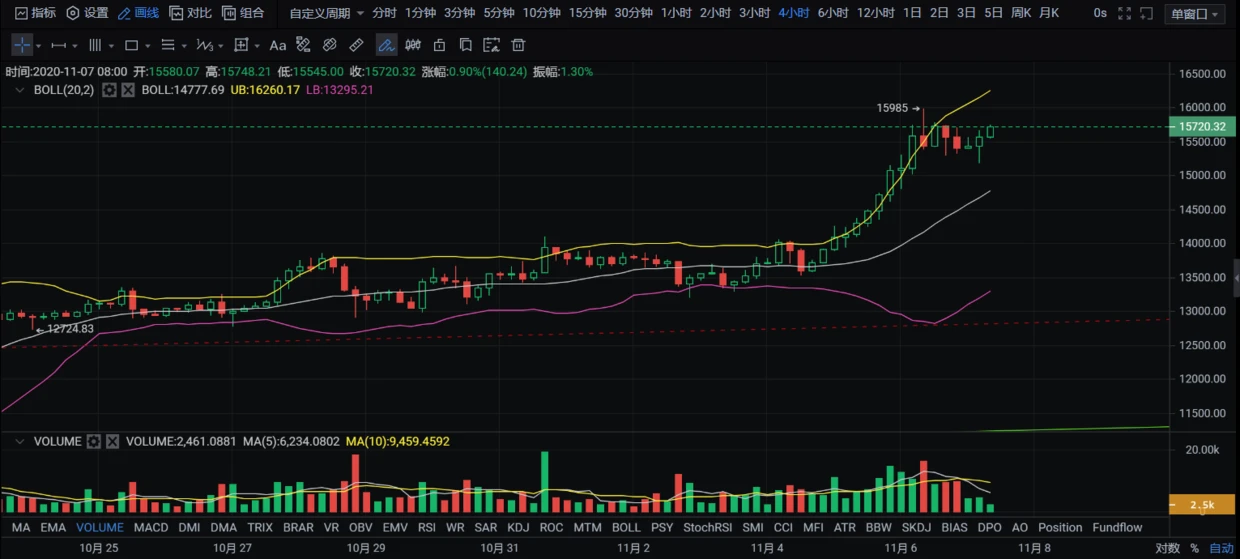
Task: Select the ruler measurement tool
Action: (357, 45)
